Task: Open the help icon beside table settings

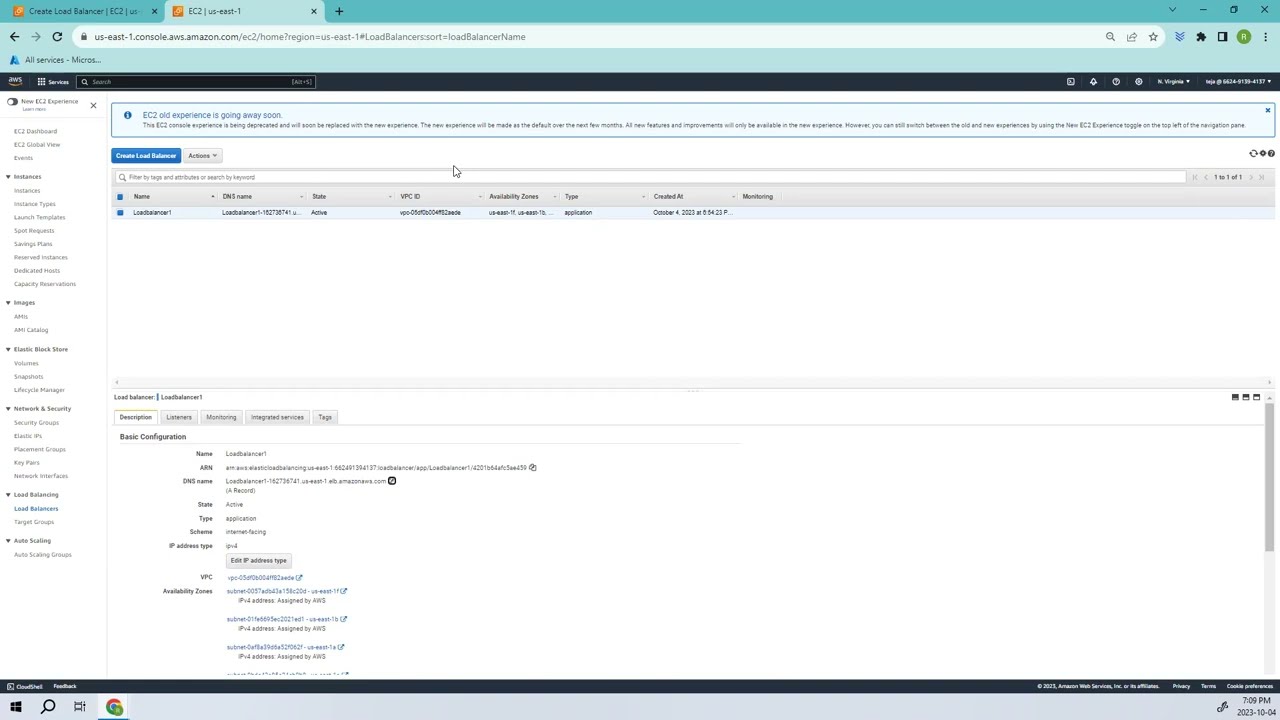Action: [1271, 154]
